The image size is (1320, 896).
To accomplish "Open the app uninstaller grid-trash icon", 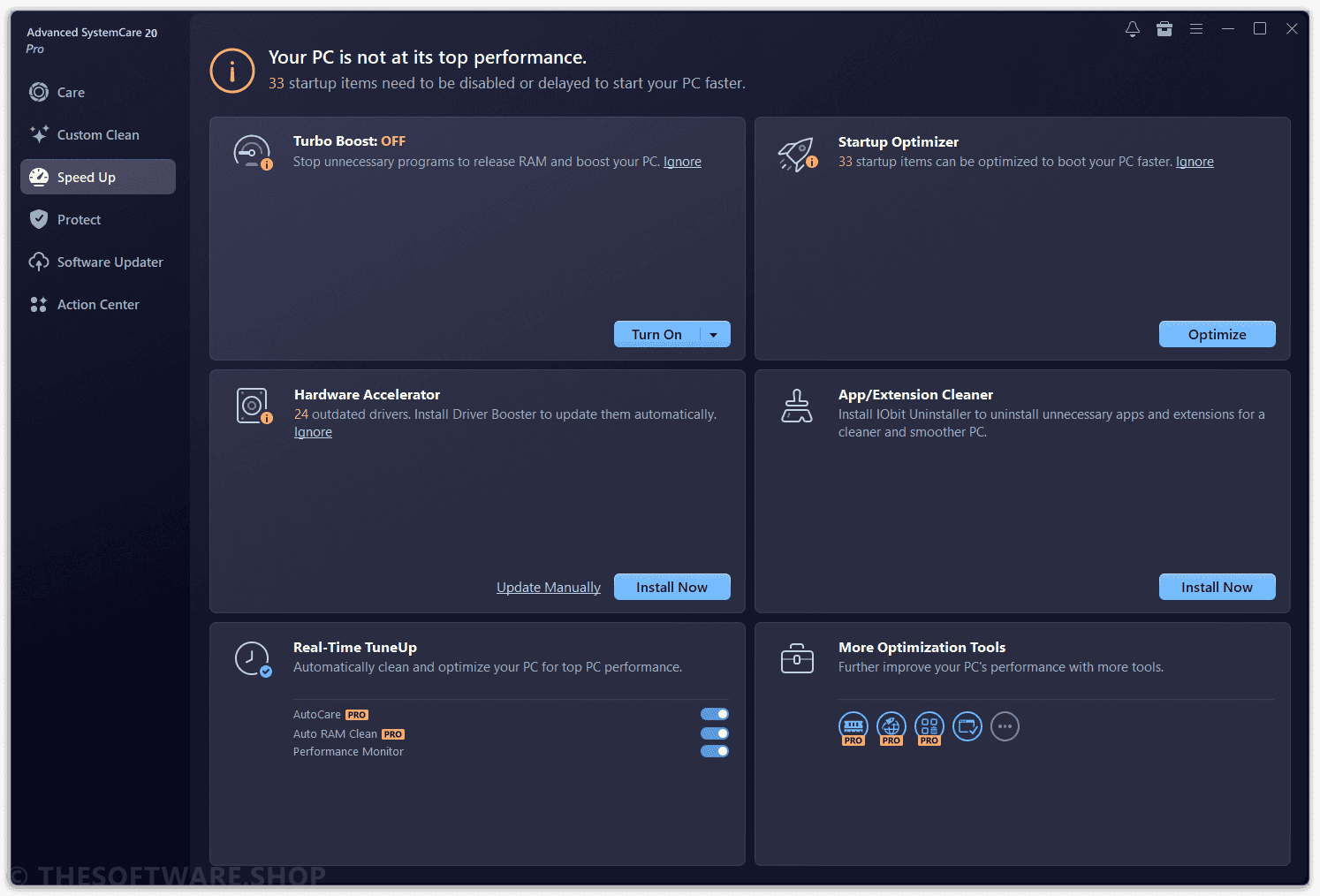I will (x=929, y=727).
